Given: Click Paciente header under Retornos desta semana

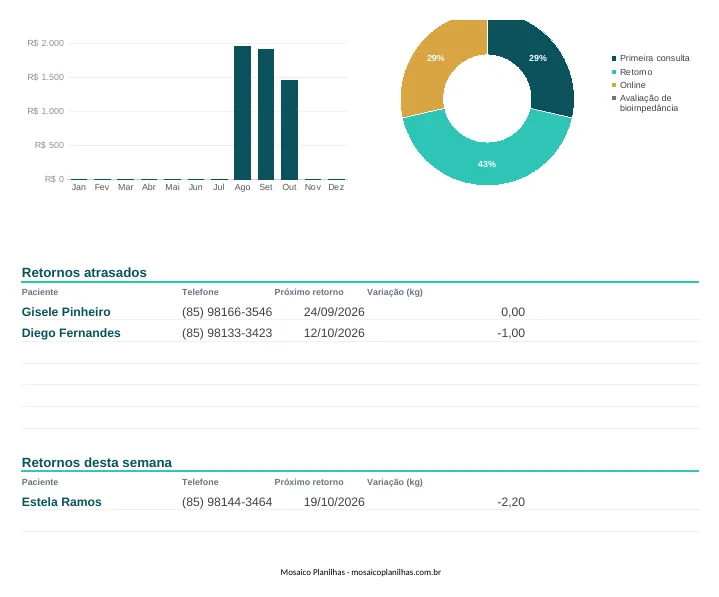Looking at the screenshot, I should [40, 482].
